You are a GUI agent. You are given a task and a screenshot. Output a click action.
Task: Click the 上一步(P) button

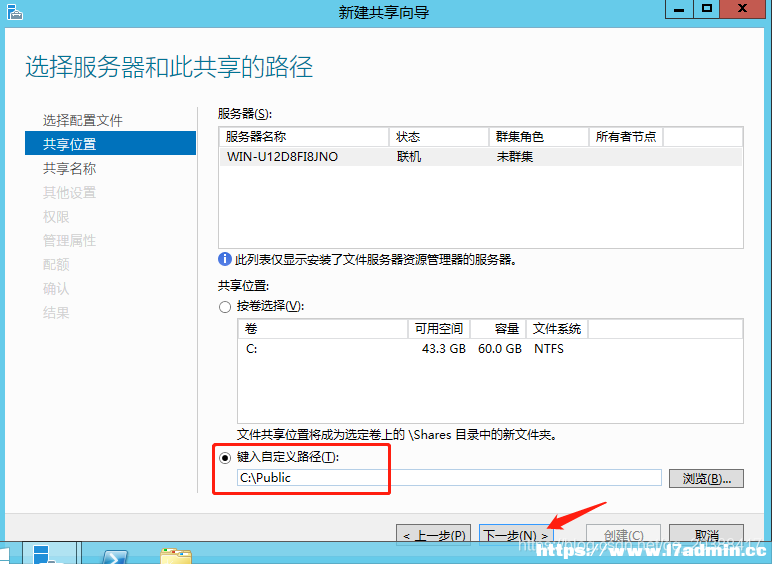click(x=434, y=534)
